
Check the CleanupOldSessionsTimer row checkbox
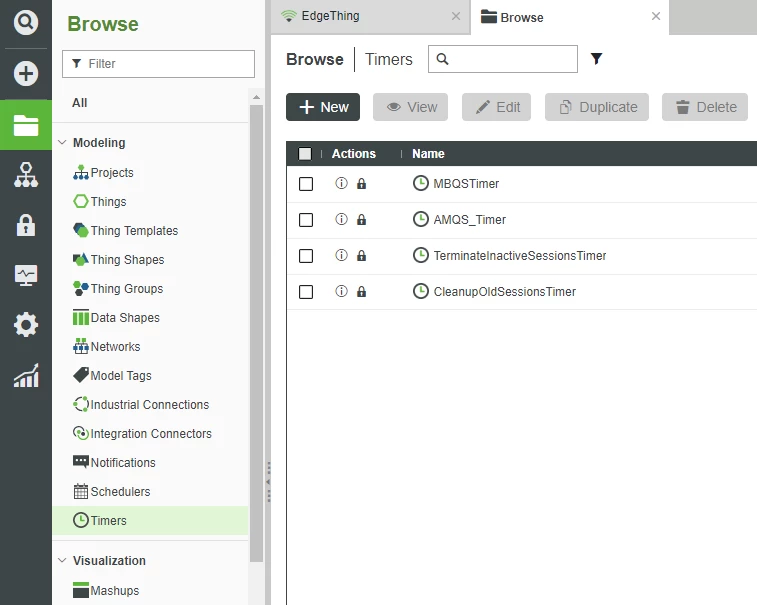pyautogui.click(x=306, y=292)
